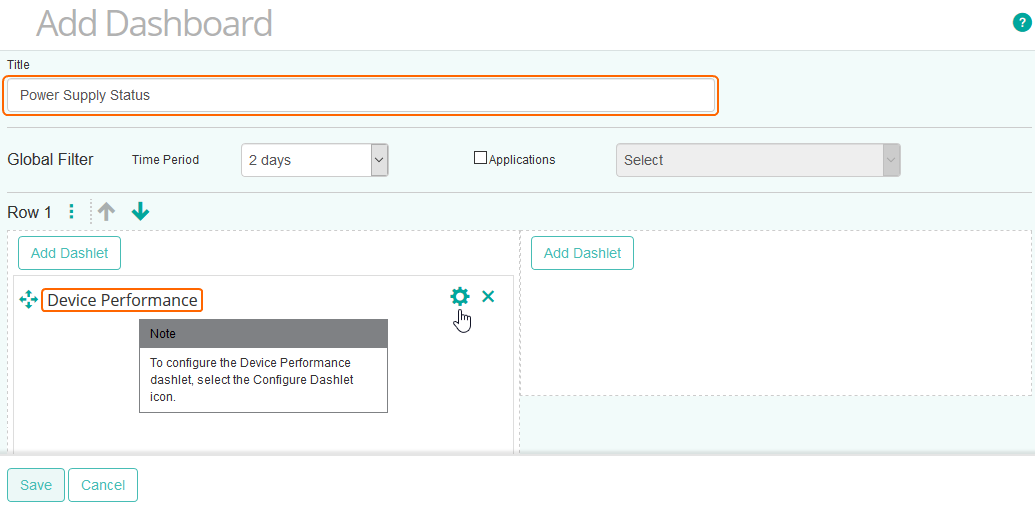Click the empty right column dashlet area
This screenshot has height=505, width=1035.
click(775, 330)
